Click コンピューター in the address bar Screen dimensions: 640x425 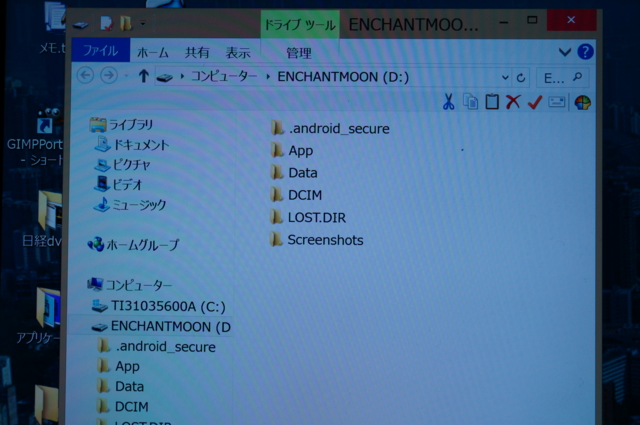tap(224, 76)
